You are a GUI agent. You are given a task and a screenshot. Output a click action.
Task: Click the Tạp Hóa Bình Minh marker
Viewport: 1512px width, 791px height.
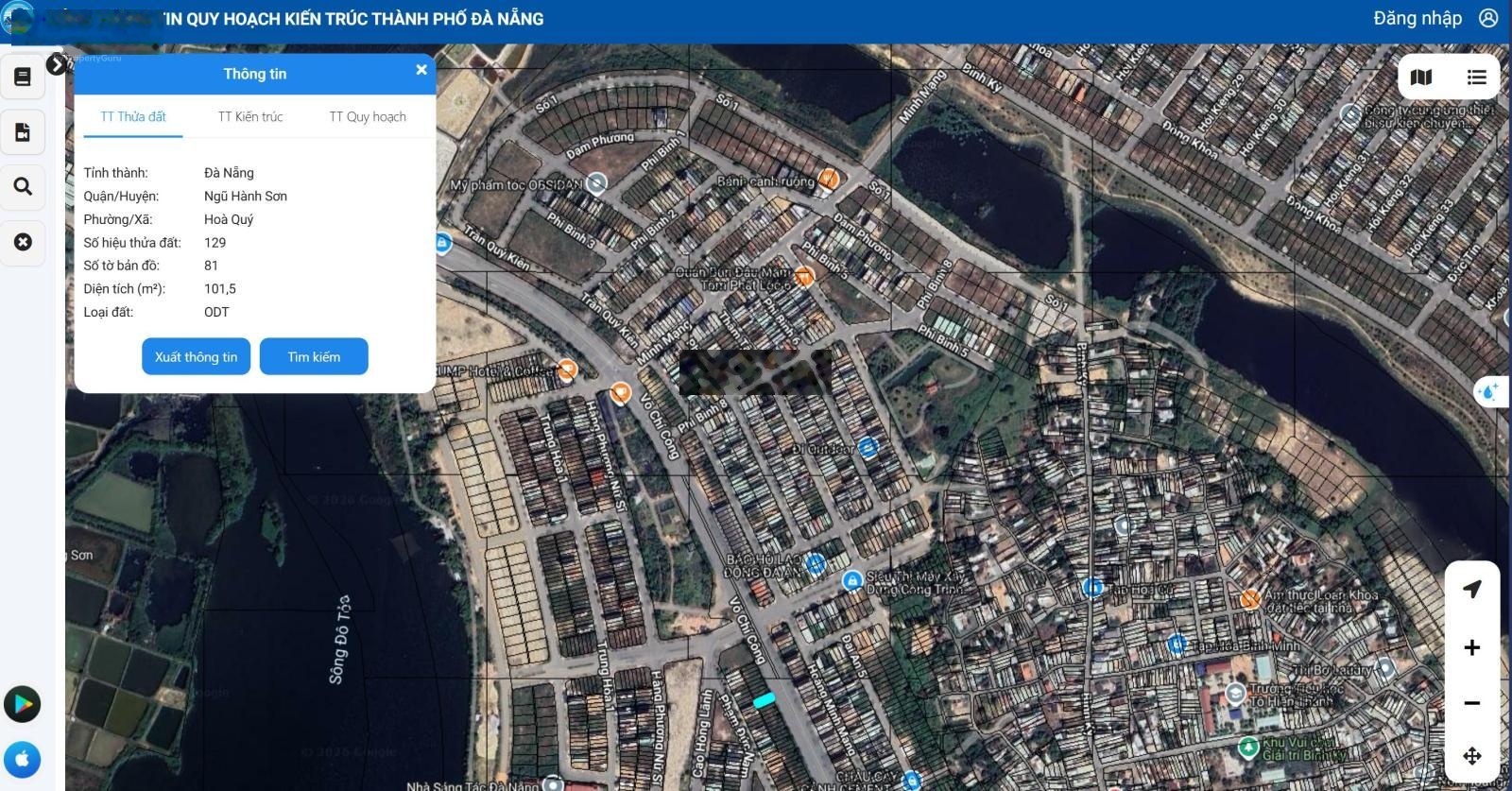[1177, 645]
